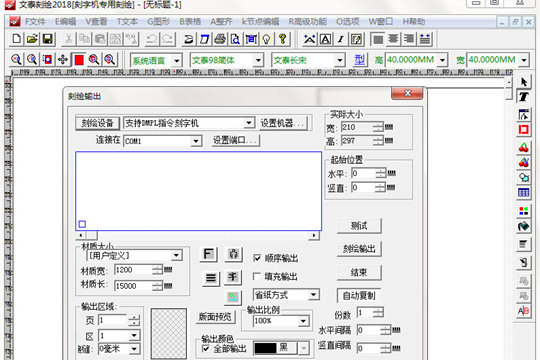Open the T文本 menu
Image resolution: width=540 pixels, height=360 pixels.
click(x=127, y=22)
